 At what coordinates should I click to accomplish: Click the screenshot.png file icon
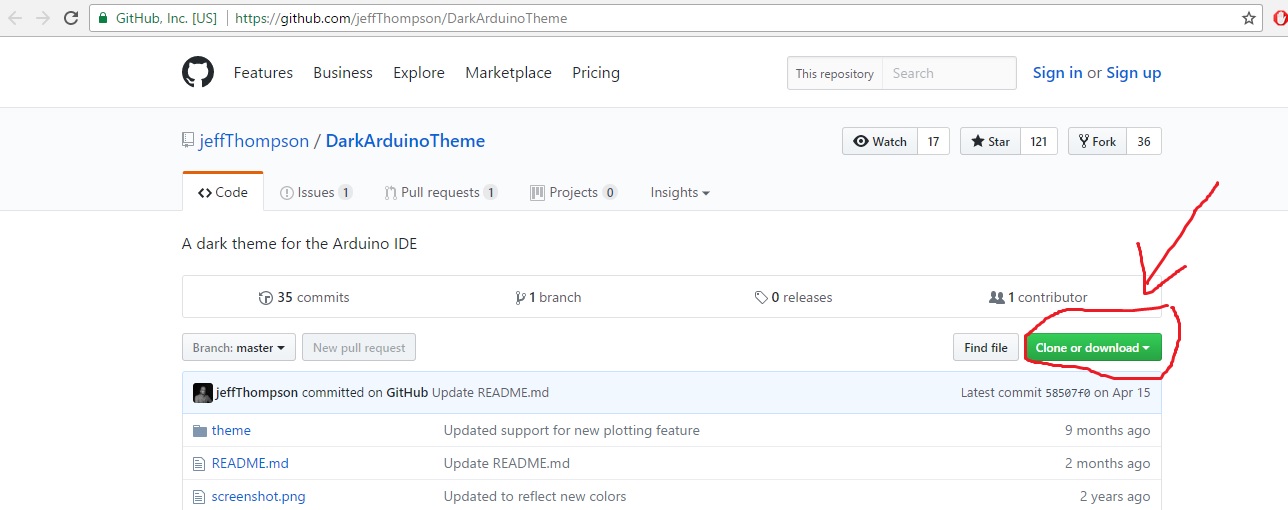[x=198, y=496]
